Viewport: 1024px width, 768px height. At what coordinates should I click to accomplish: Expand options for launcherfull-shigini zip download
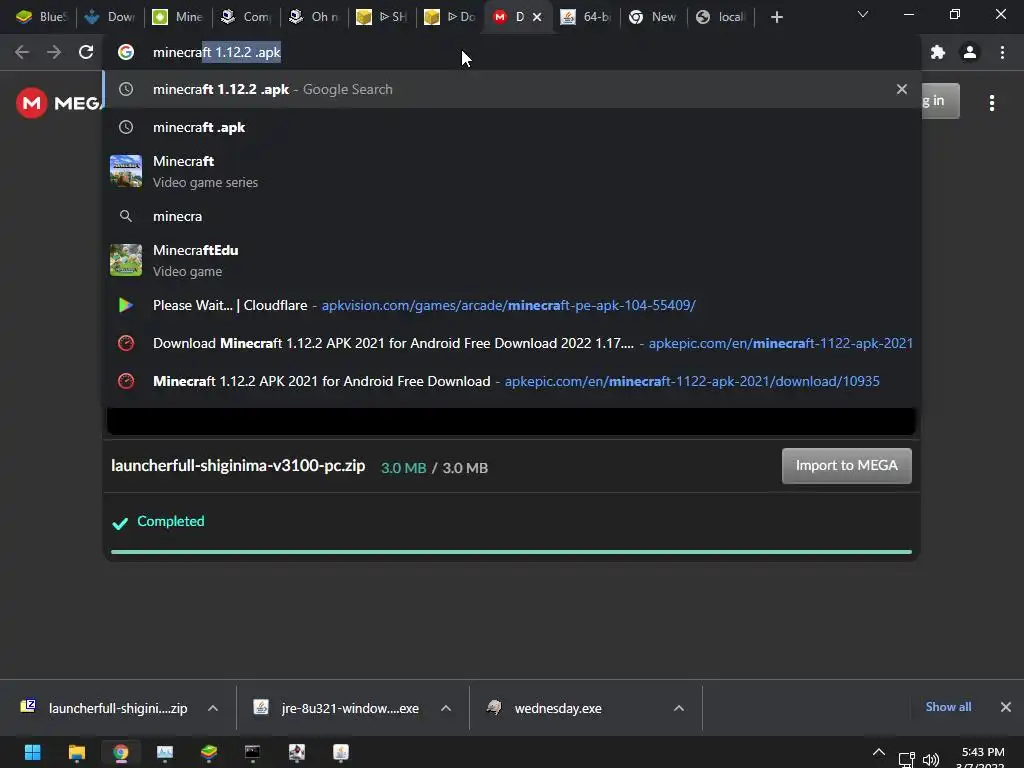point(213,708)
